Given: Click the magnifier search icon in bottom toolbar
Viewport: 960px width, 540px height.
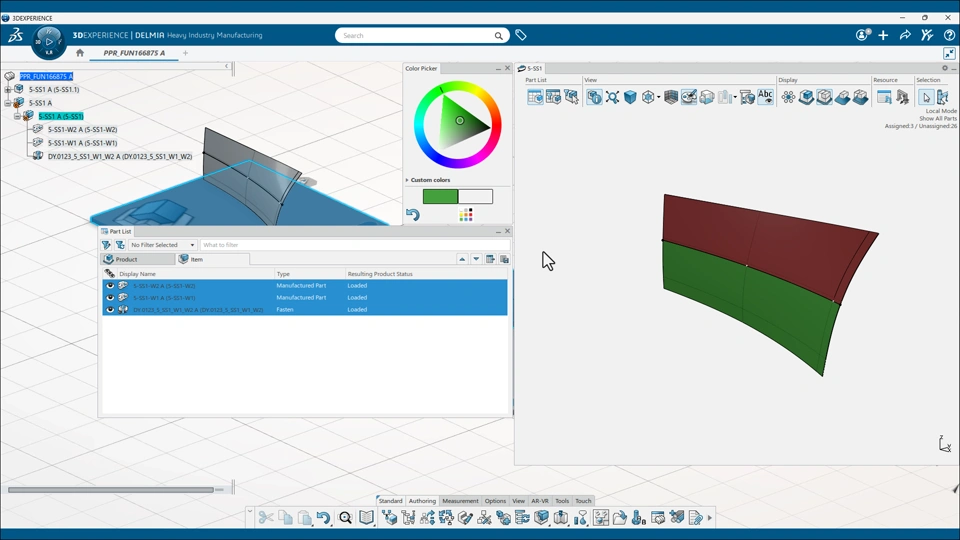Looking at the screenshot, I should (x=345, y=518).
